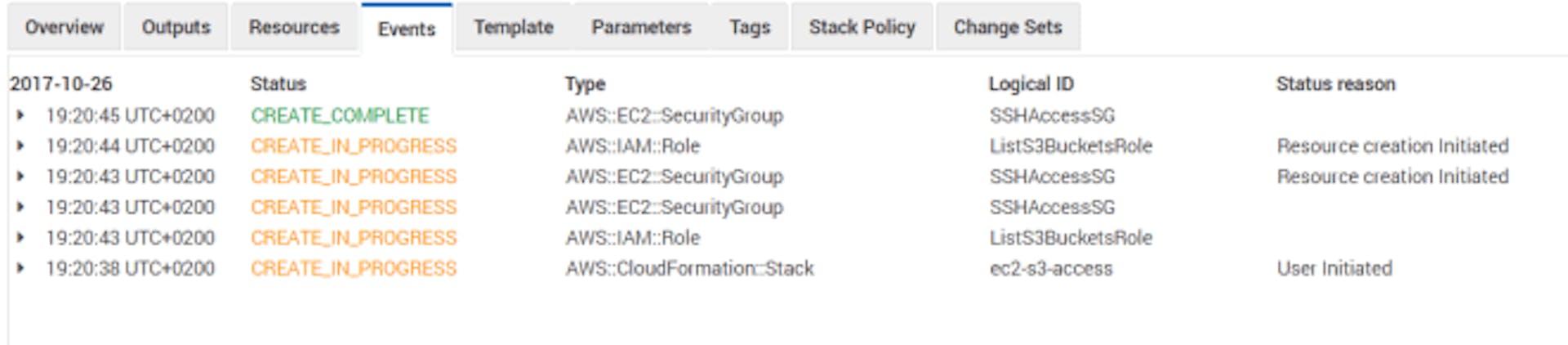Expand the 19:20:44 ListS3BucketsRole event row

click(x=20, y=146)
